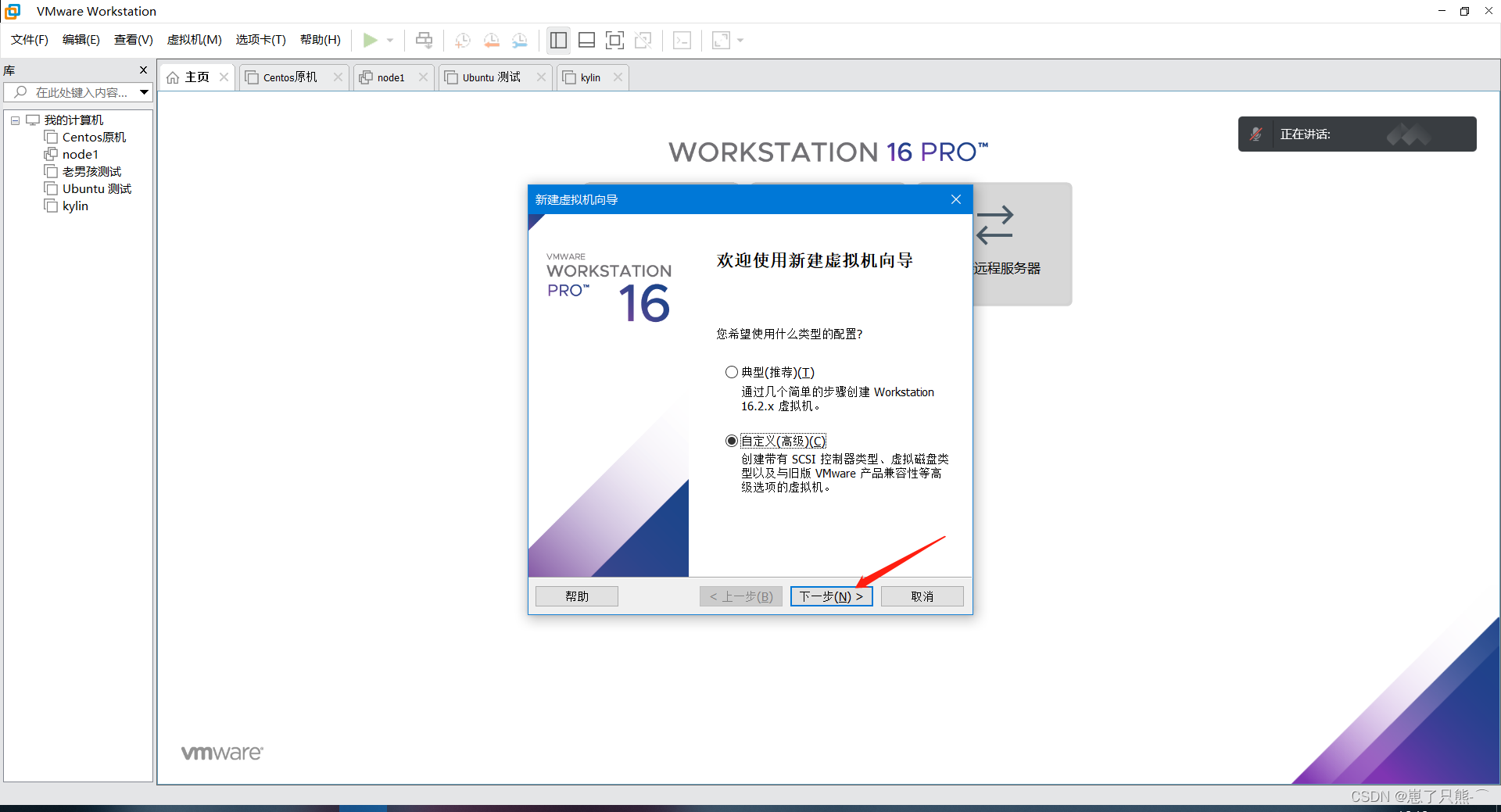Close the 新建虚拟机向导 dialog

pos(956,199)
